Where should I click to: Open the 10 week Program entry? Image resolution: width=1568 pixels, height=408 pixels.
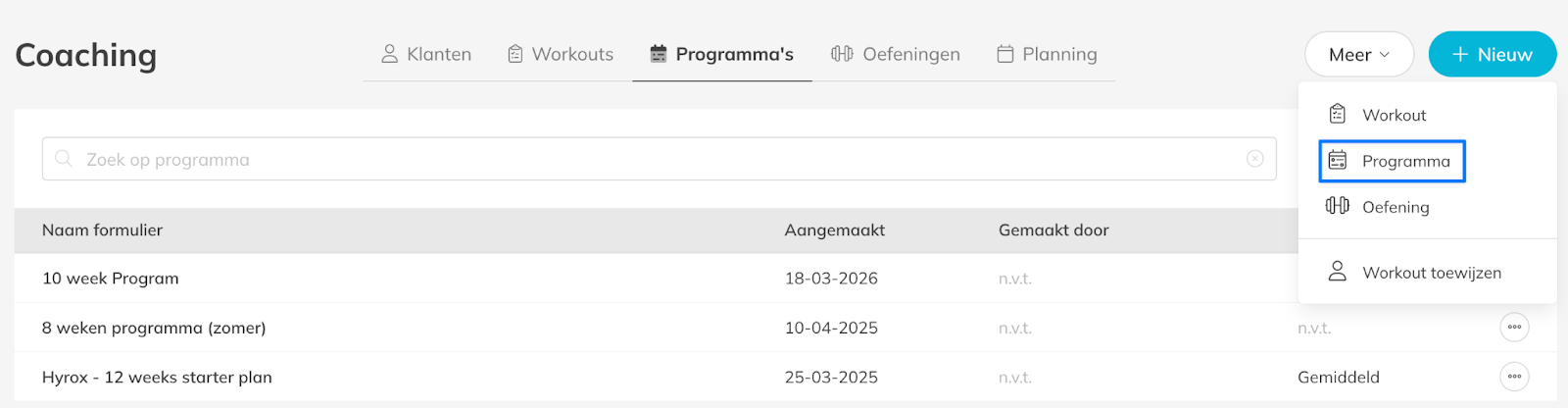[x=111, y=279]
